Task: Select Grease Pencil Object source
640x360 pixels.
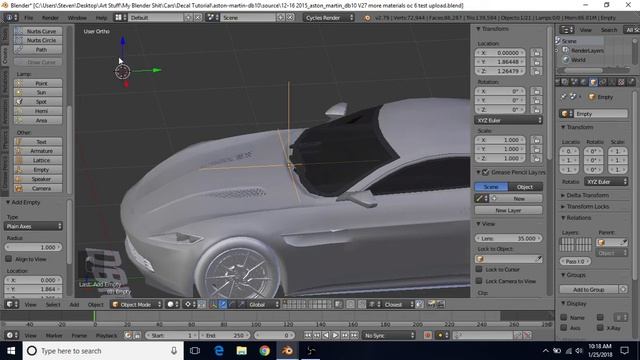Action: click(x=525, y=187)
